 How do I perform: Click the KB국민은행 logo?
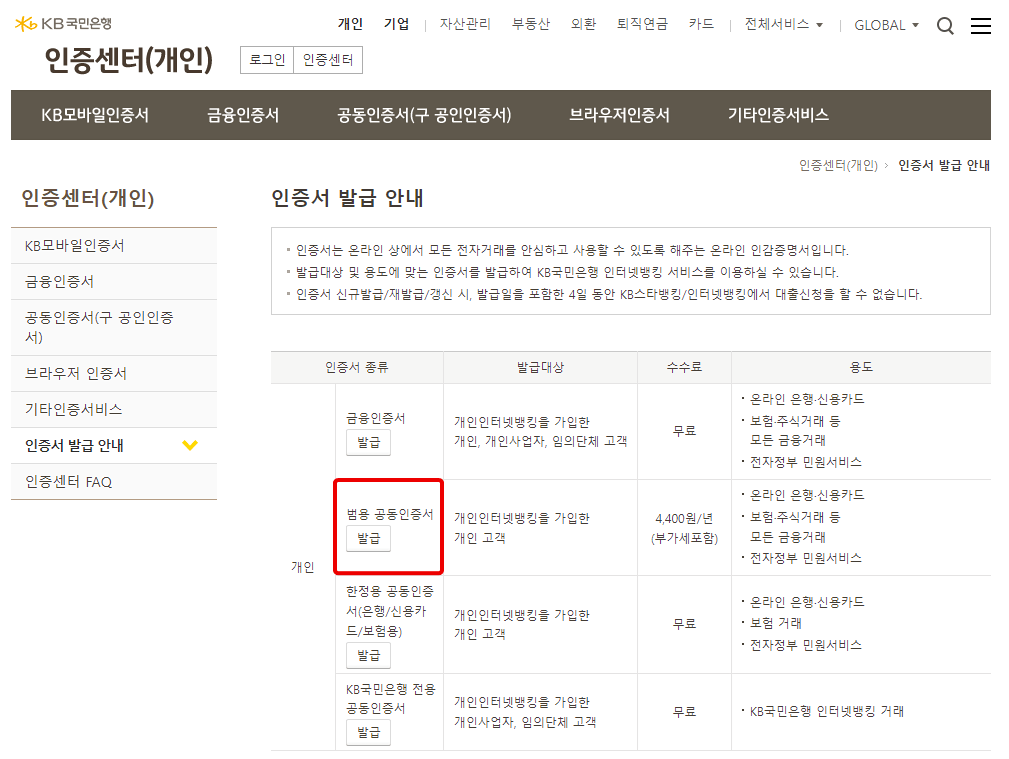[x=63, y=24]
